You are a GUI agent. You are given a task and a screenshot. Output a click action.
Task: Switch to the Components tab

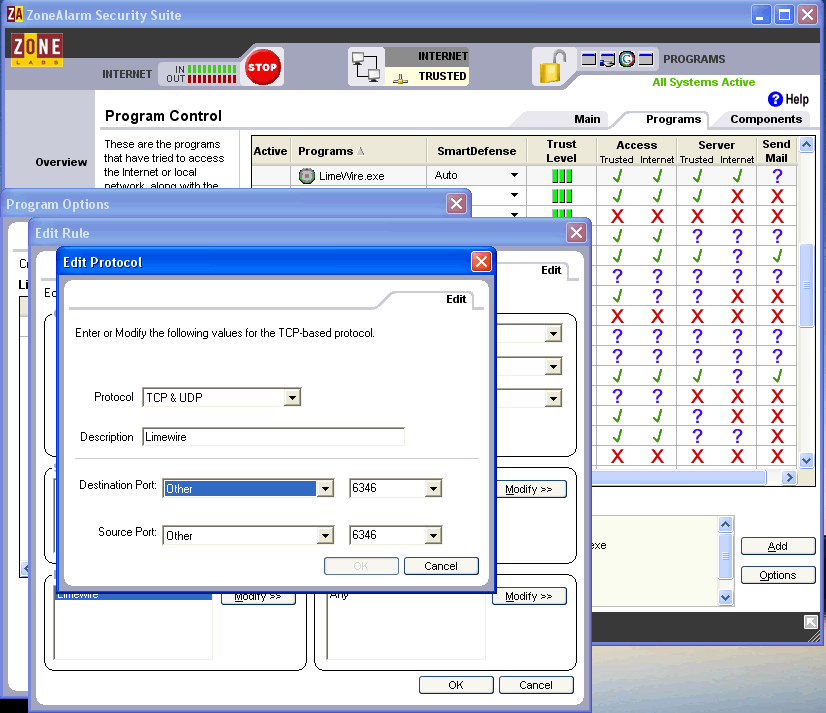coord(765,119)
